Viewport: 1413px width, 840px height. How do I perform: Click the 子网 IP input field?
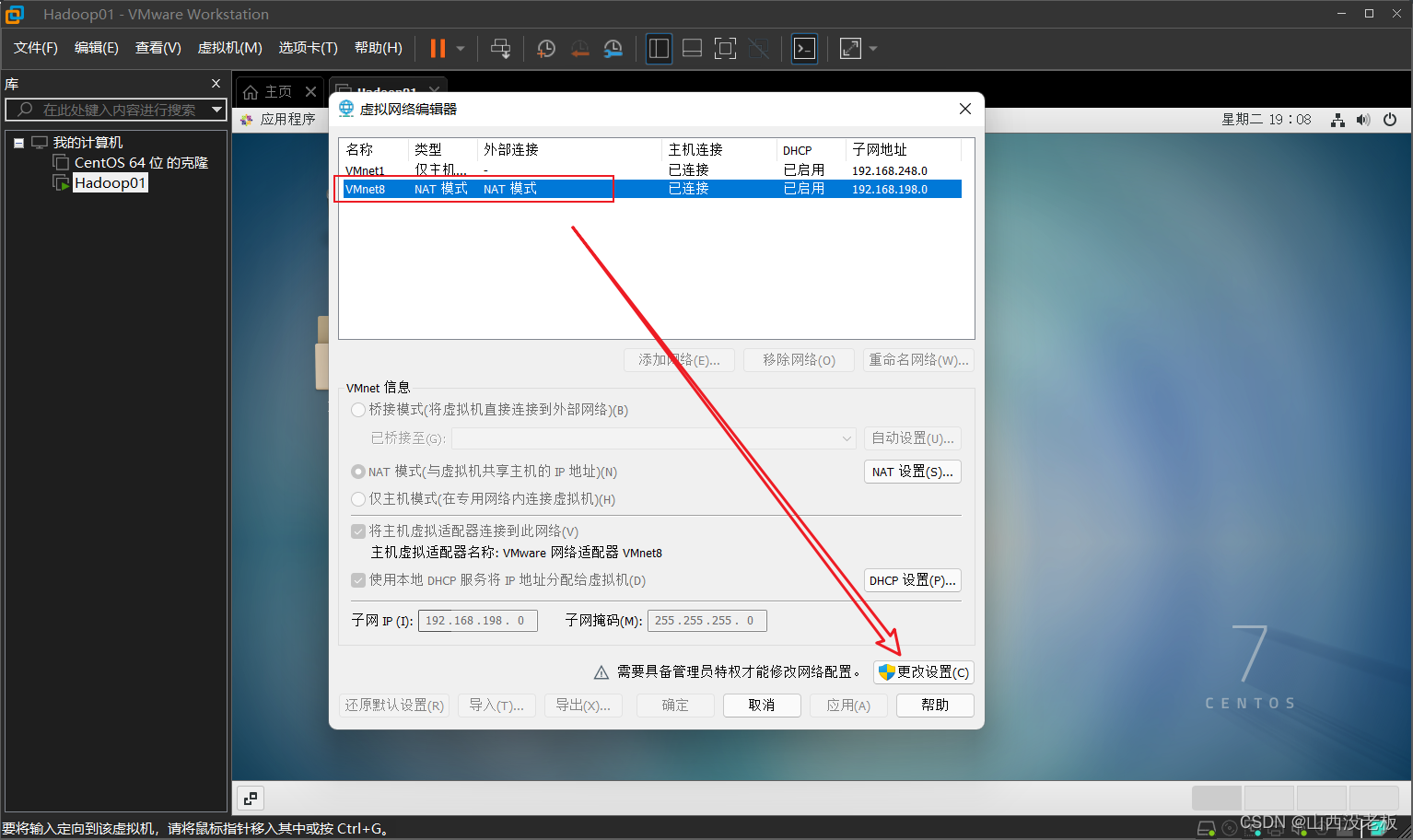coord(478,621)
